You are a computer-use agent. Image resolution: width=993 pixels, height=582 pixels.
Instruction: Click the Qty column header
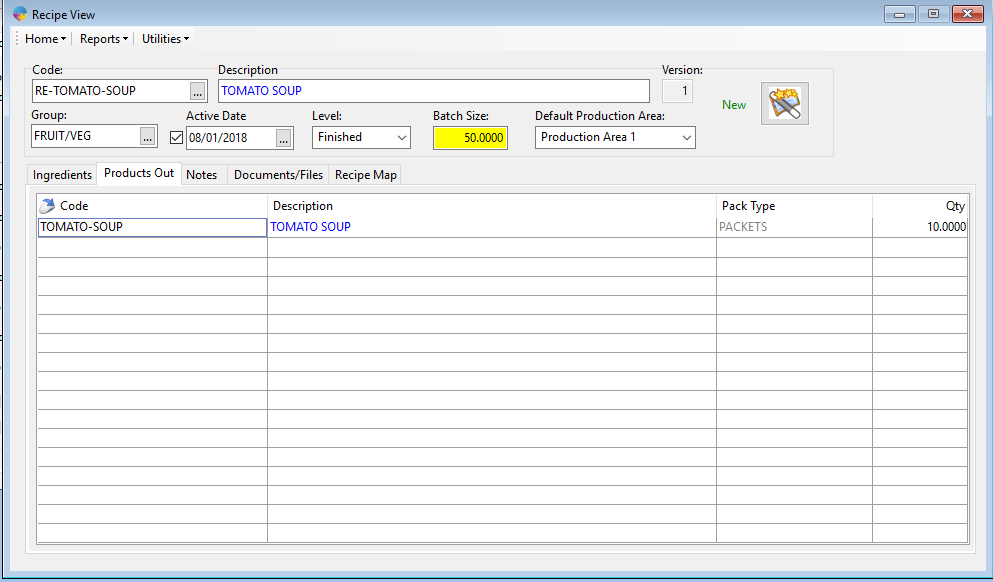click(x=920, y=206)
